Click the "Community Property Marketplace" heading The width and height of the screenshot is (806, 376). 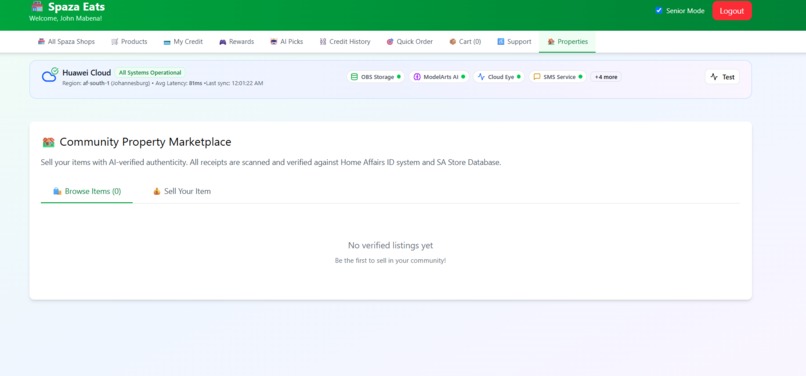(145, 142)
